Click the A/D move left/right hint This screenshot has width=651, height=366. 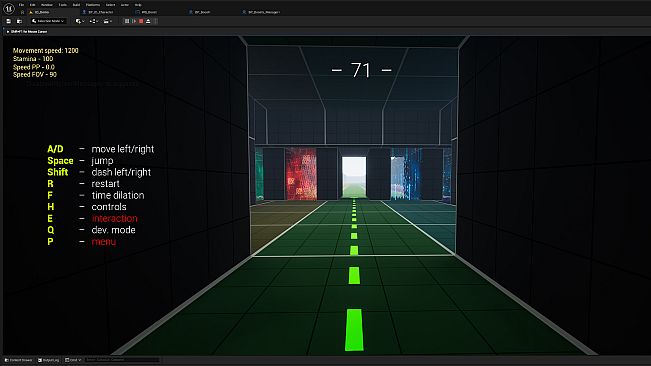pyautogui.click(x=100, y=149)
